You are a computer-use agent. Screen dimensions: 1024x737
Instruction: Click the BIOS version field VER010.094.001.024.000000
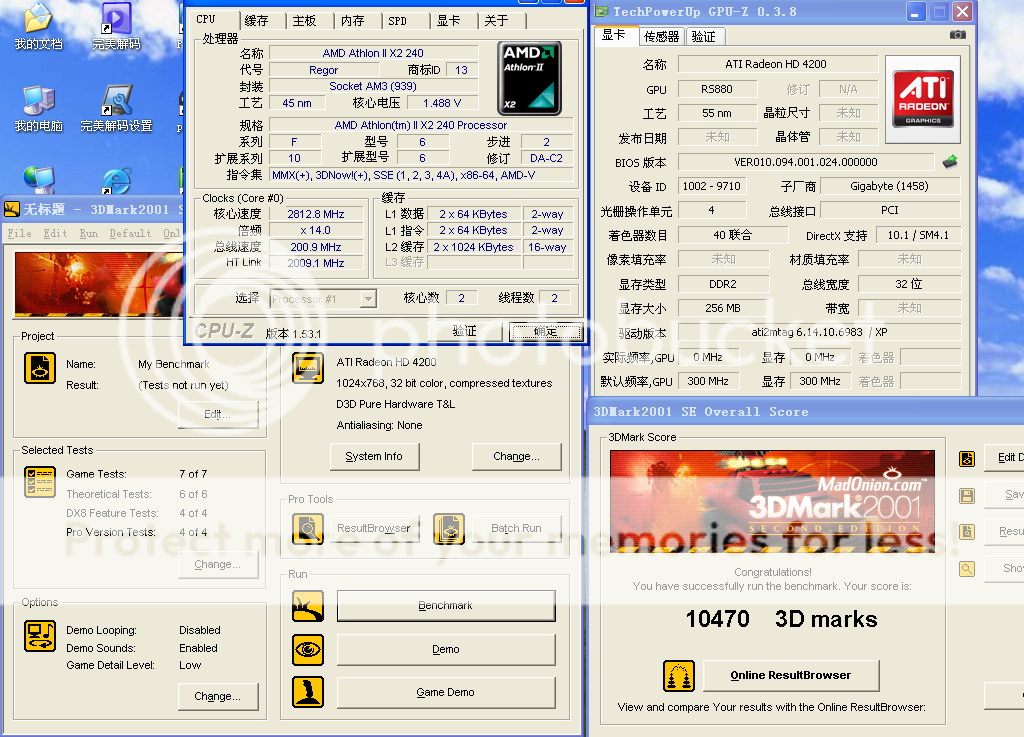(x=806, y=162)
